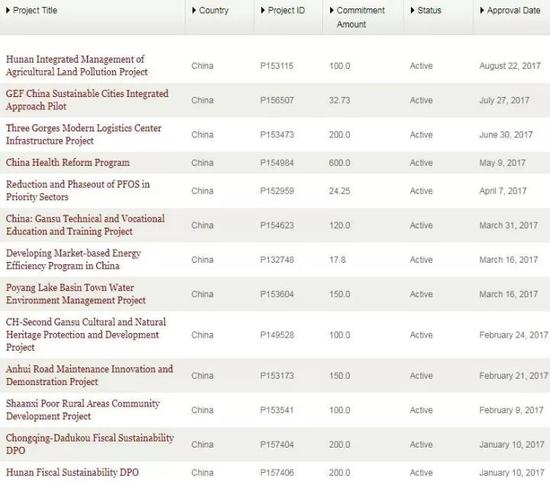
Task: Select approval date May 9, 2017
Action: [502, 163]
